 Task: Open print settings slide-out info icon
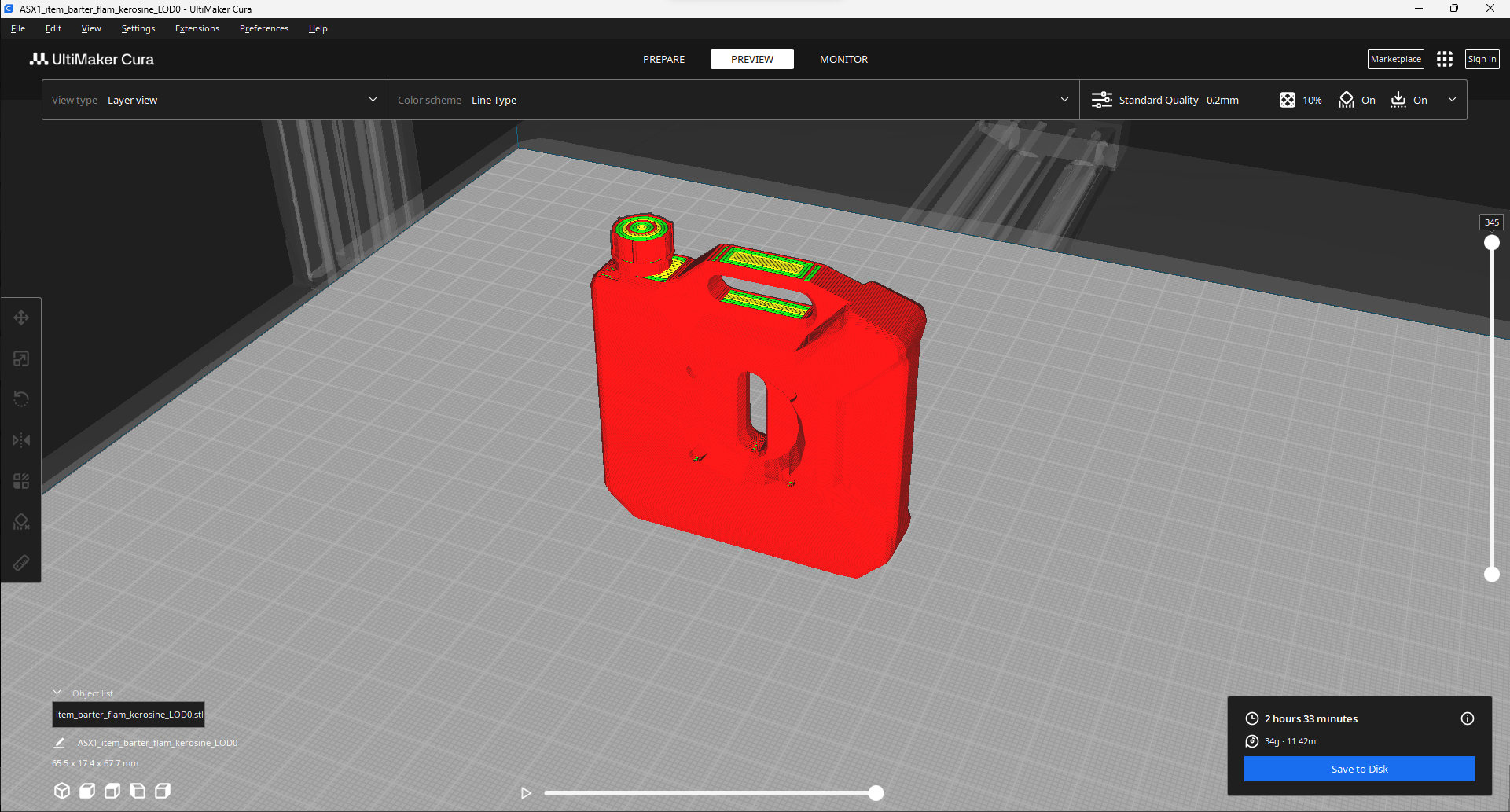pyautogui.click(x=1467, y=718)
